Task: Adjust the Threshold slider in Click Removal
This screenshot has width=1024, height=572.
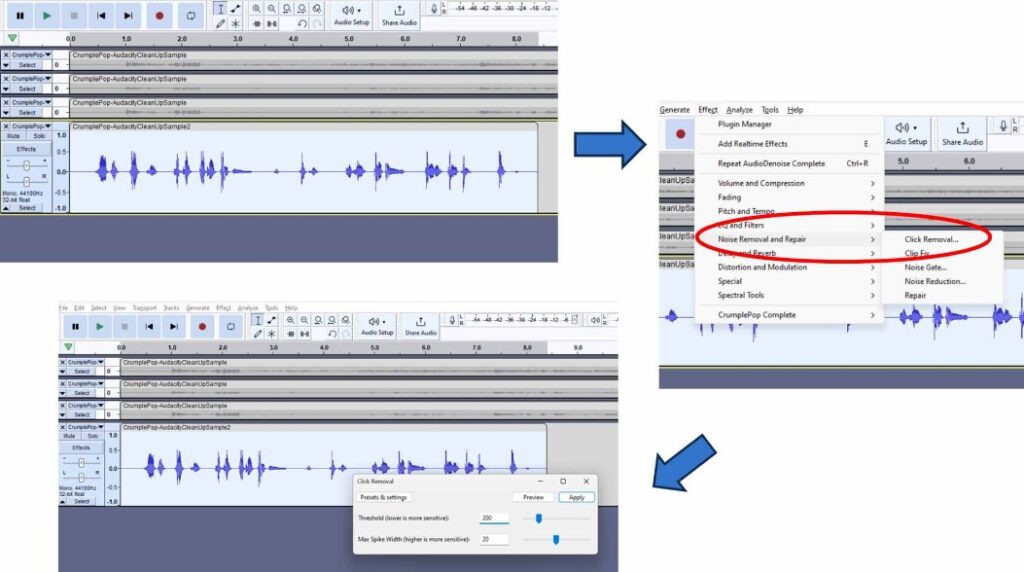Action: point(539,518)
